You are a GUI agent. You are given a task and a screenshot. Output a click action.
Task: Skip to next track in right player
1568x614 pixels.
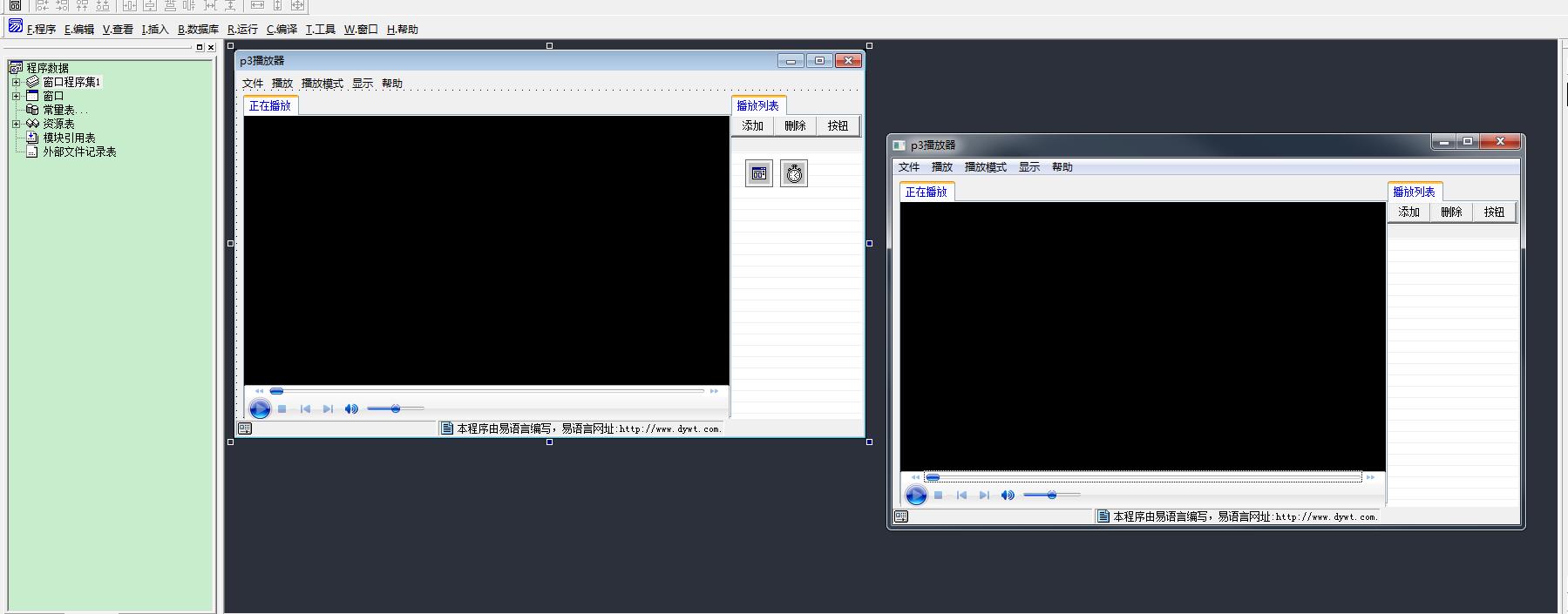pyautogui.click(x=984, y=495)
